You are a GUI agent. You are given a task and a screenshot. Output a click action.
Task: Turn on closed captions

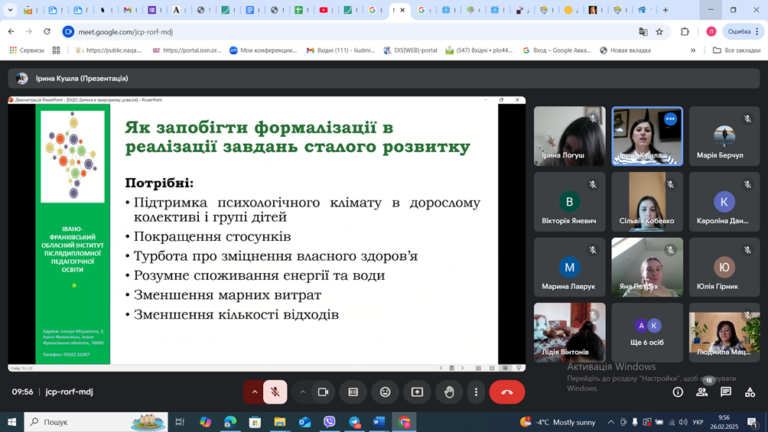tap(353, 392)
